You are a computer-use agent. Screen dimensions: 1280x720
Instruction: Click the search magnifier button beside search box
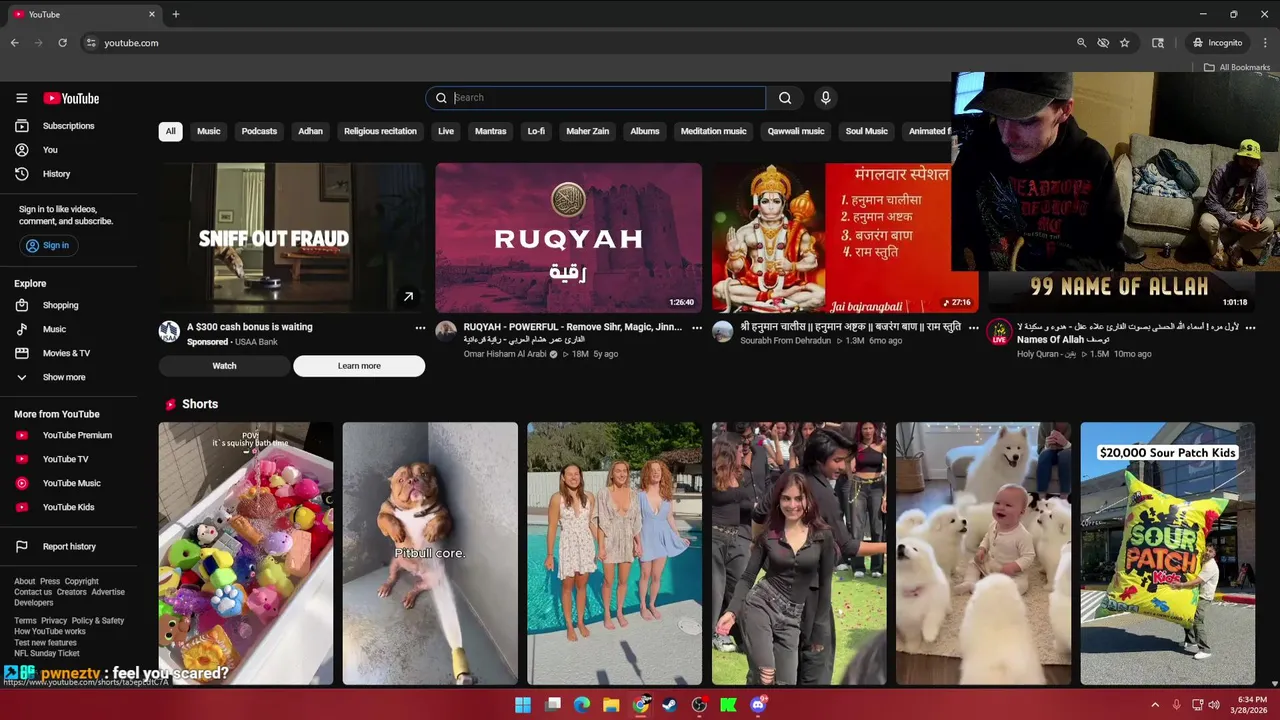click(785, 98)
